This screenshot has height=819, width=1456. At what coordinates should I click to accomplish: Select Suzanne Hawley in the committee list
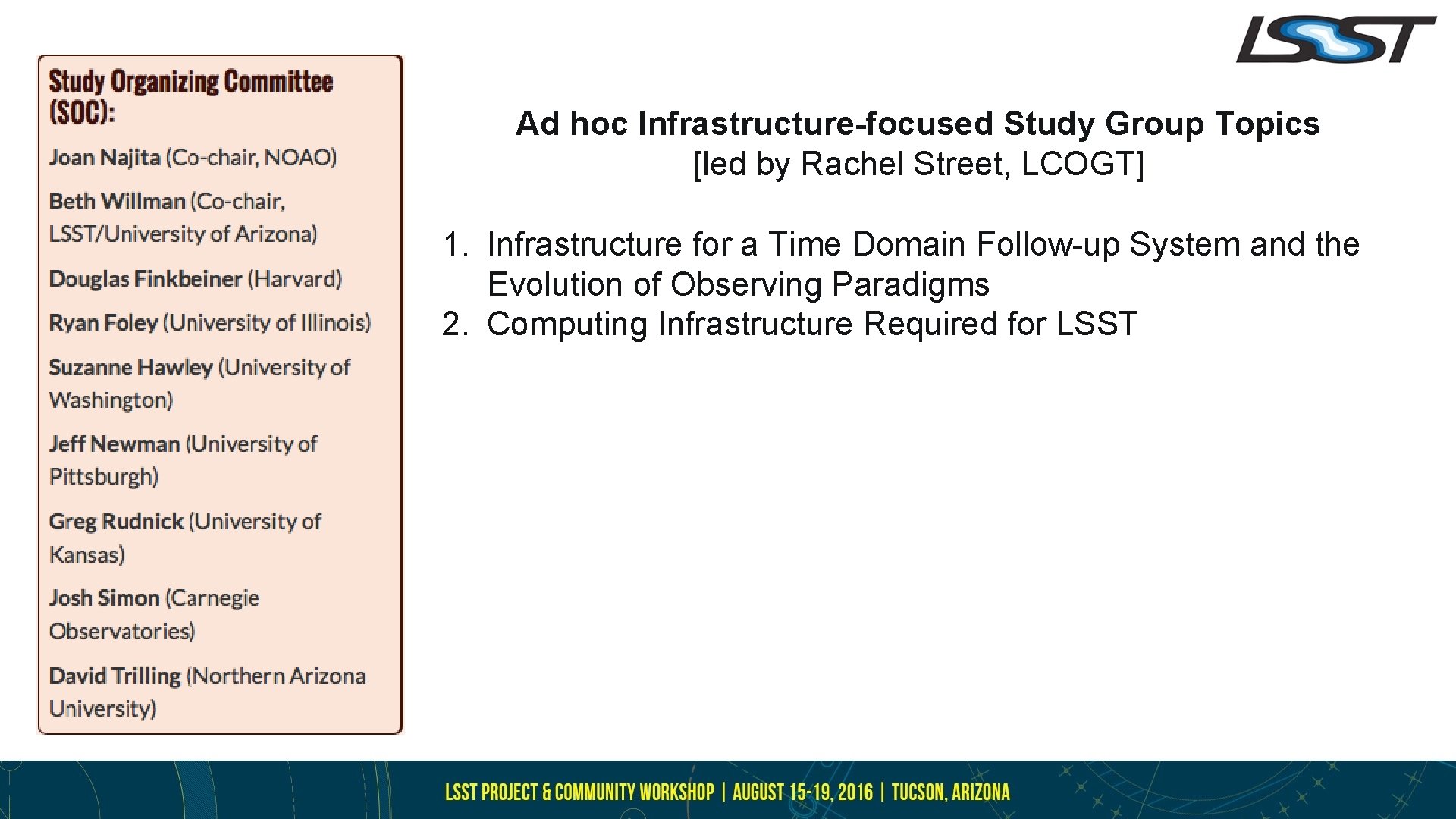tap(130, 368)
